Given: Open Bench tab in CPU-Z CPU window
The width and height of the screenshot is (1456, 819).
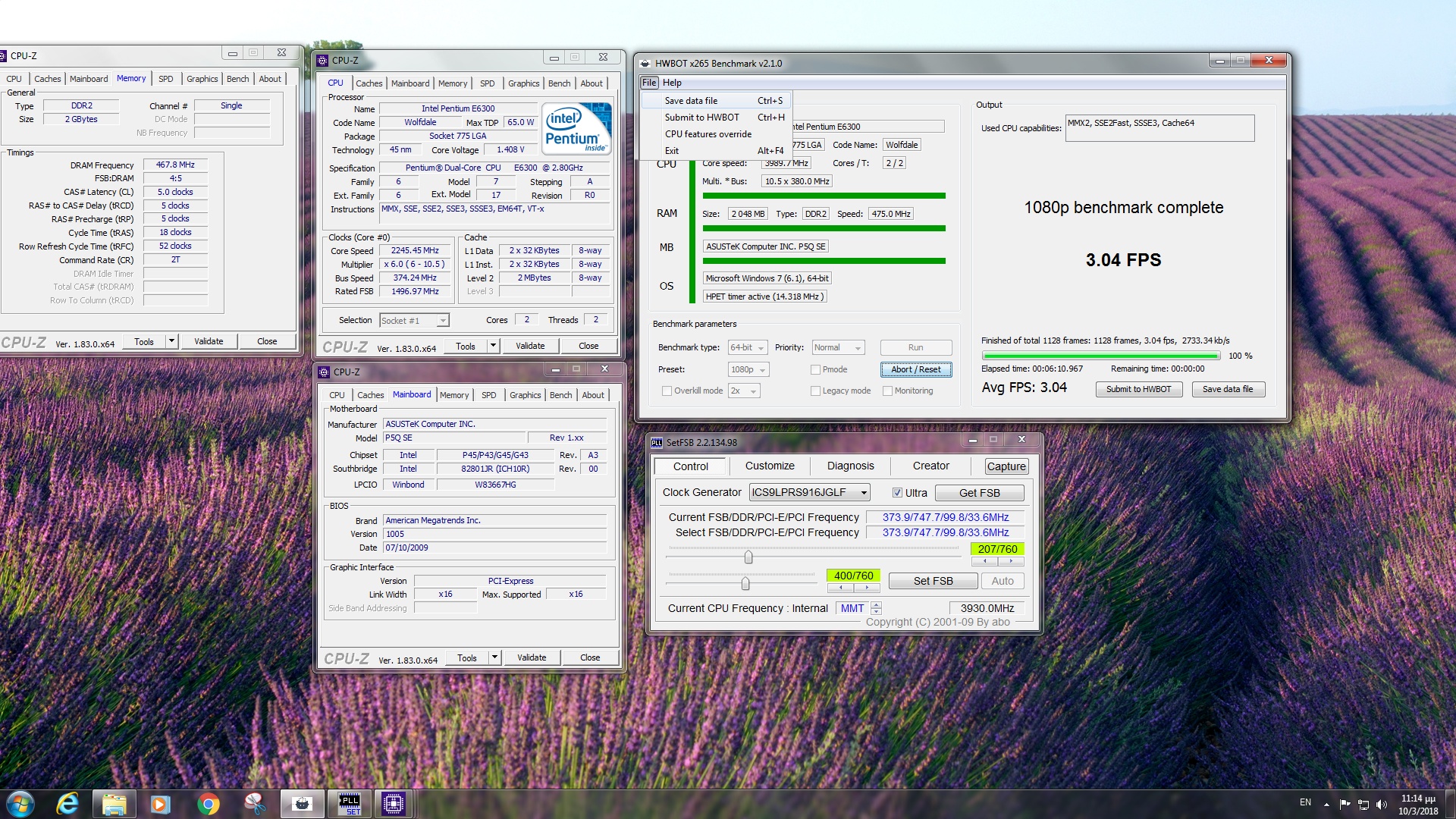Looking at the screenshot, I should 559,83.
